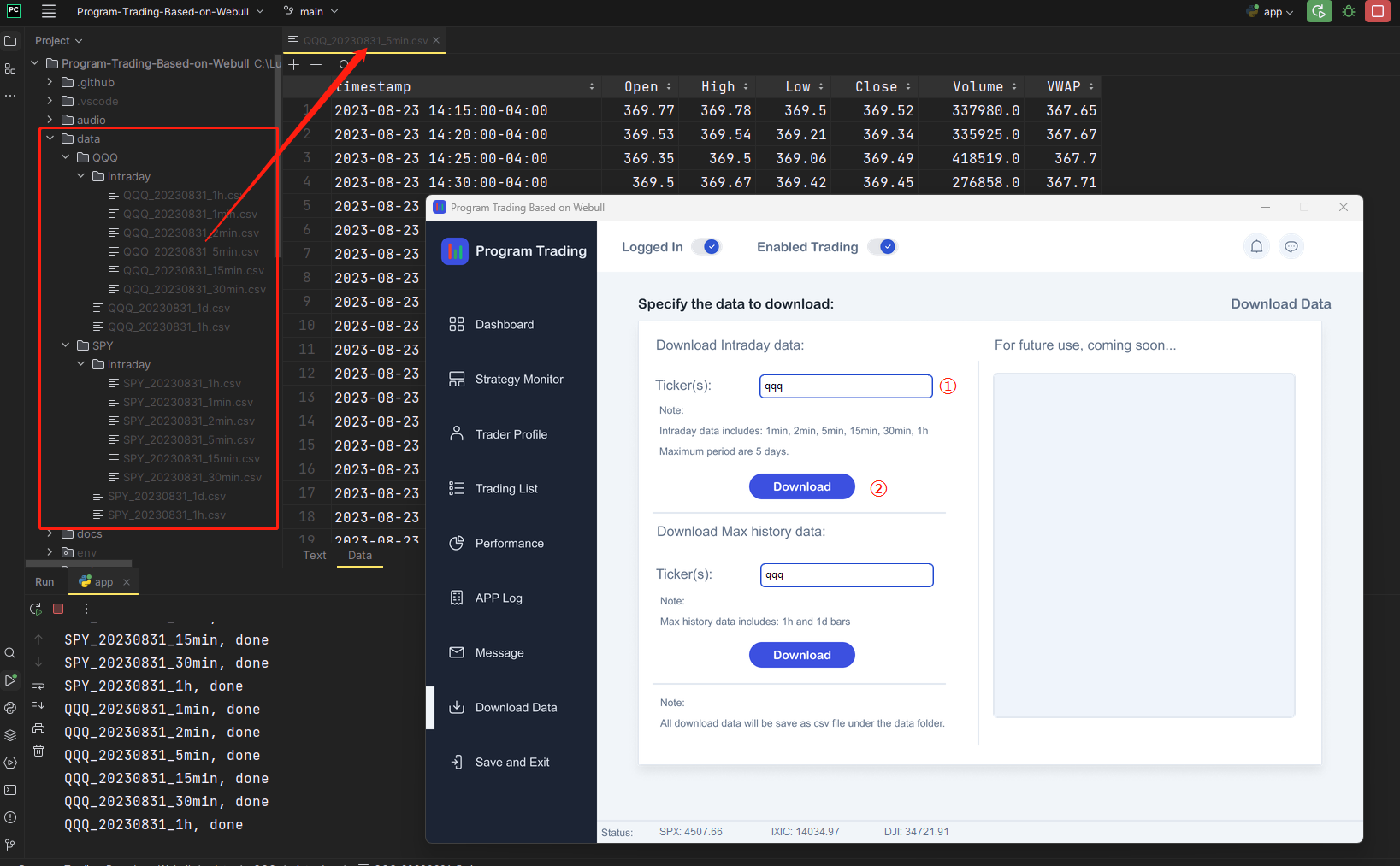Open the Structure tool window icon

click(x=10, y=68)
